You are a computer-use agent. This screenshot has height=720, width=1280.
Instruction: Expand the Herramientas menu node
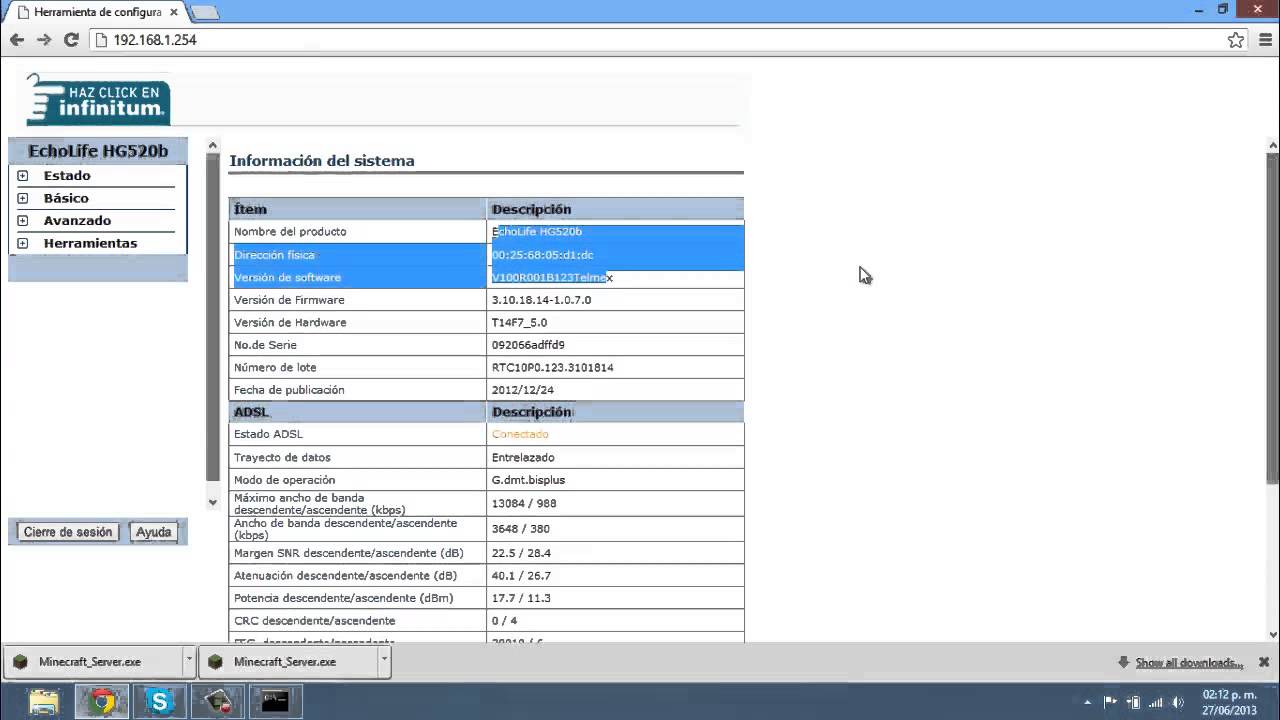(x=22, y=243)
